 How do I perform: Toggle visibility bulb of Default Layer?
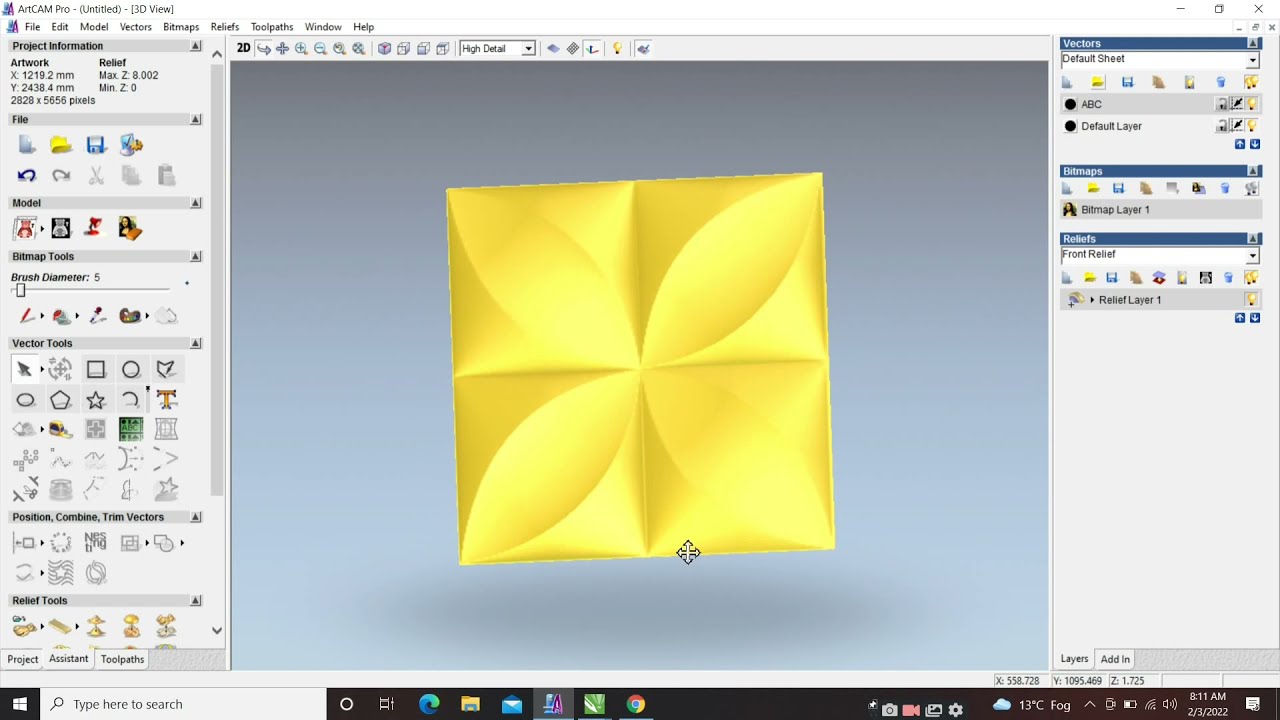tap(1252, 126)
